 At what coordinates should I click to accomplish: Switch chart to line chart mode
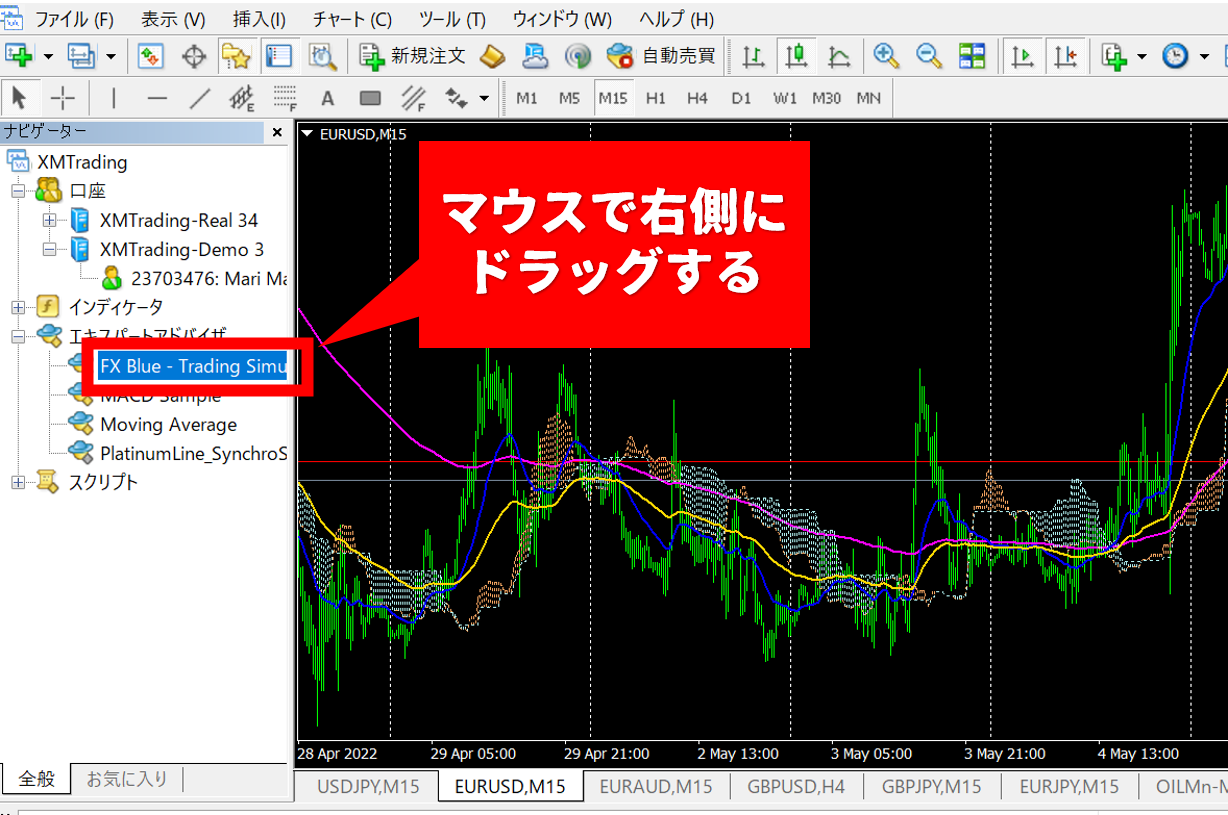[x=840, y=56]
